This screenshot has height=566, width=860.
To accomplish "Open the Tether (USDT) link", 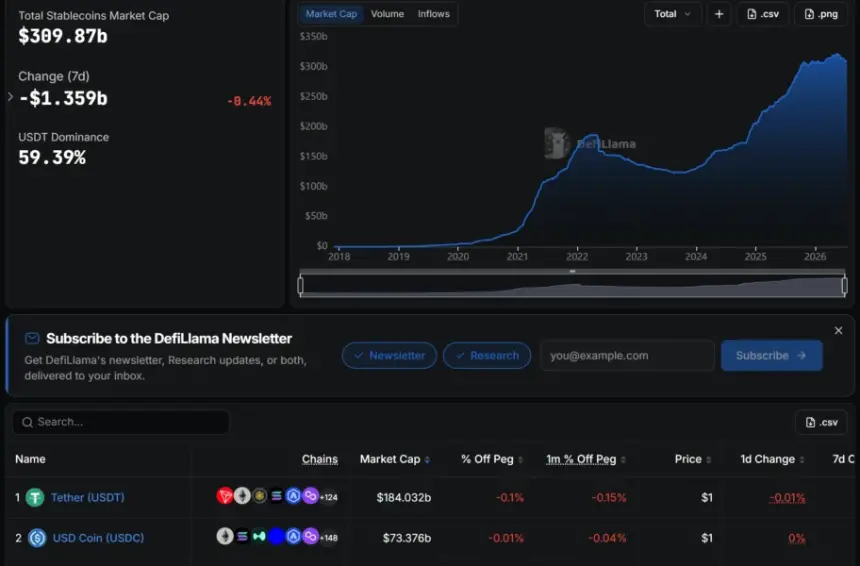I will [88, 497].
